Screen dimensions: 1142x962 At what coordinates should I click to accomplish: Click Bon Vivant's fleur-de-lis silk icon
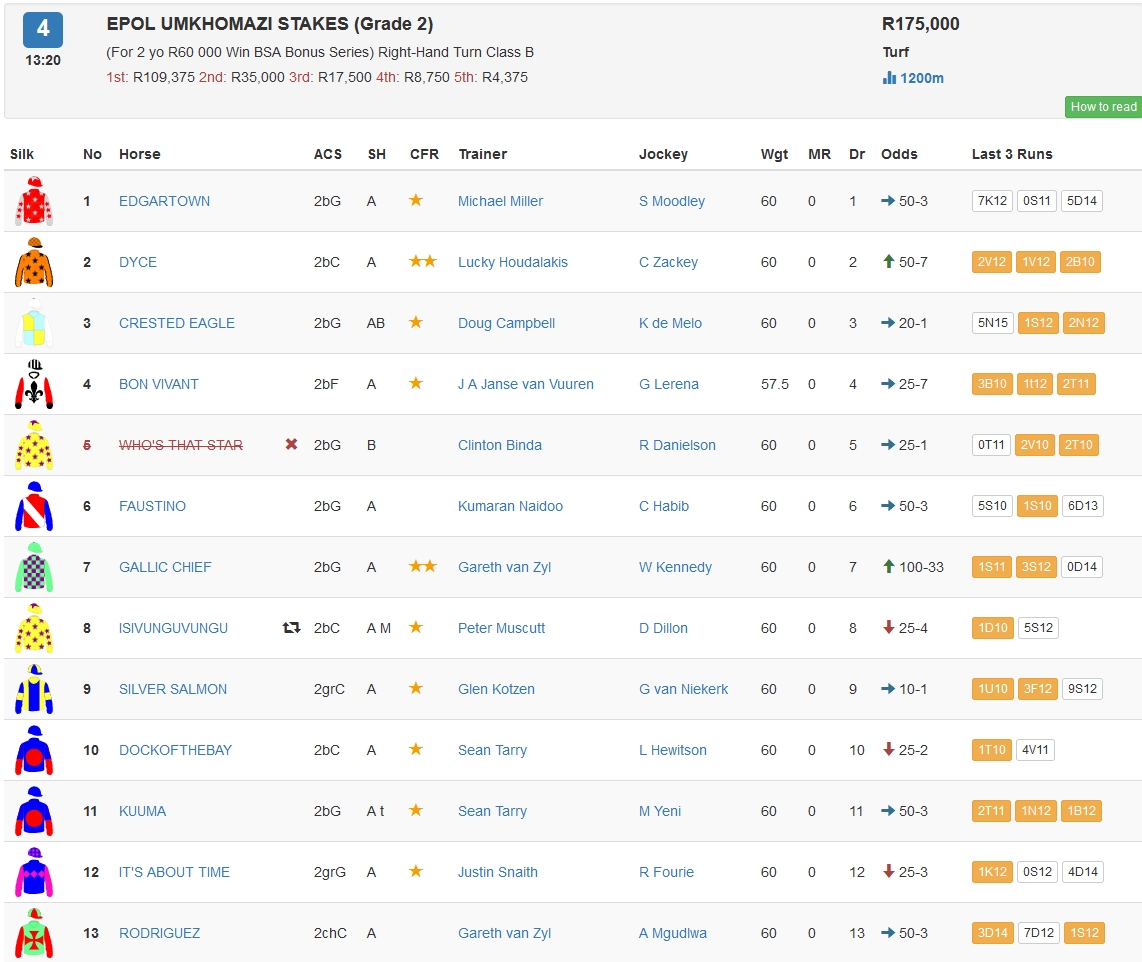33,384
